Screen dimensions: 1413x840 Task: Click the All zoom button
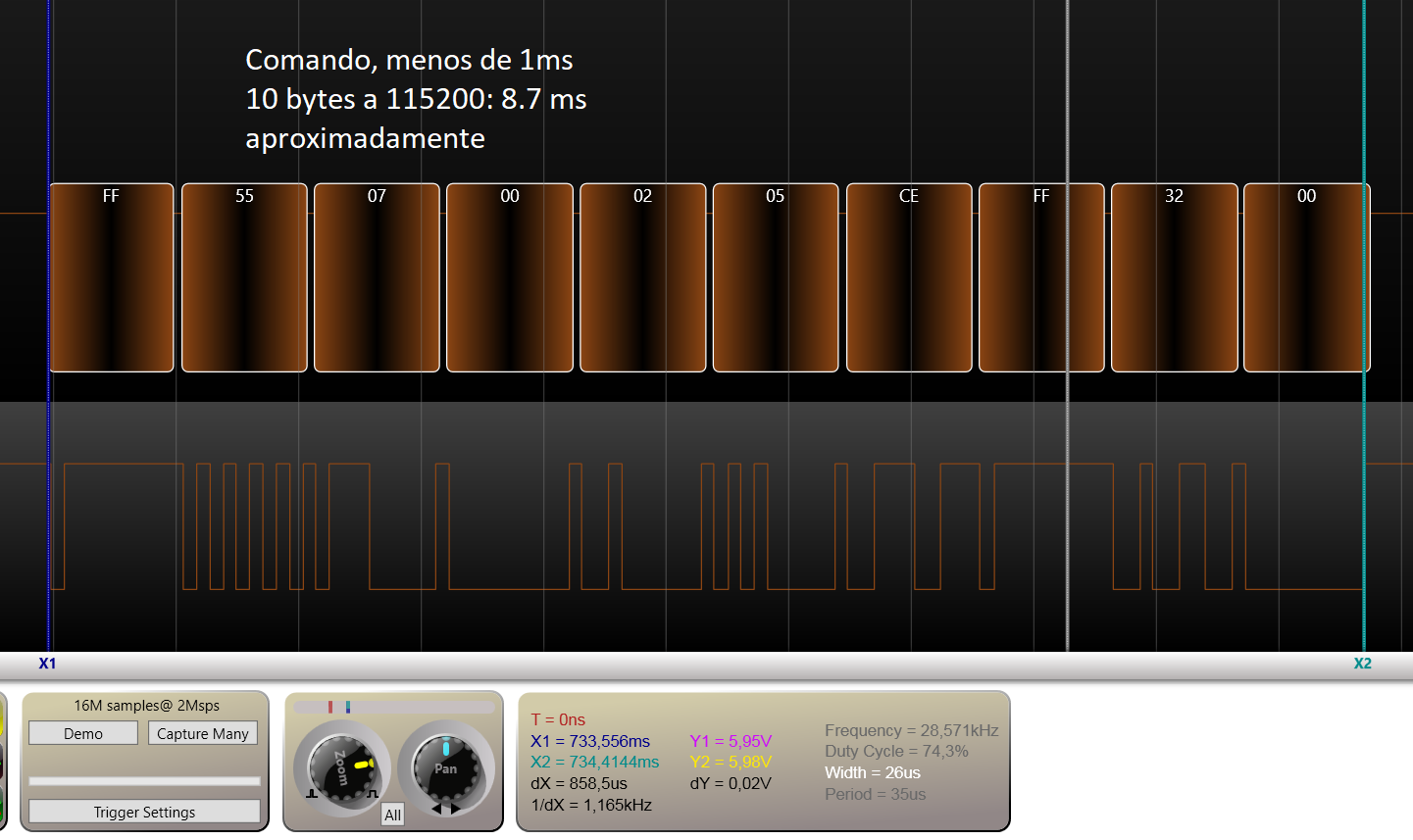[x=392, y=814]
